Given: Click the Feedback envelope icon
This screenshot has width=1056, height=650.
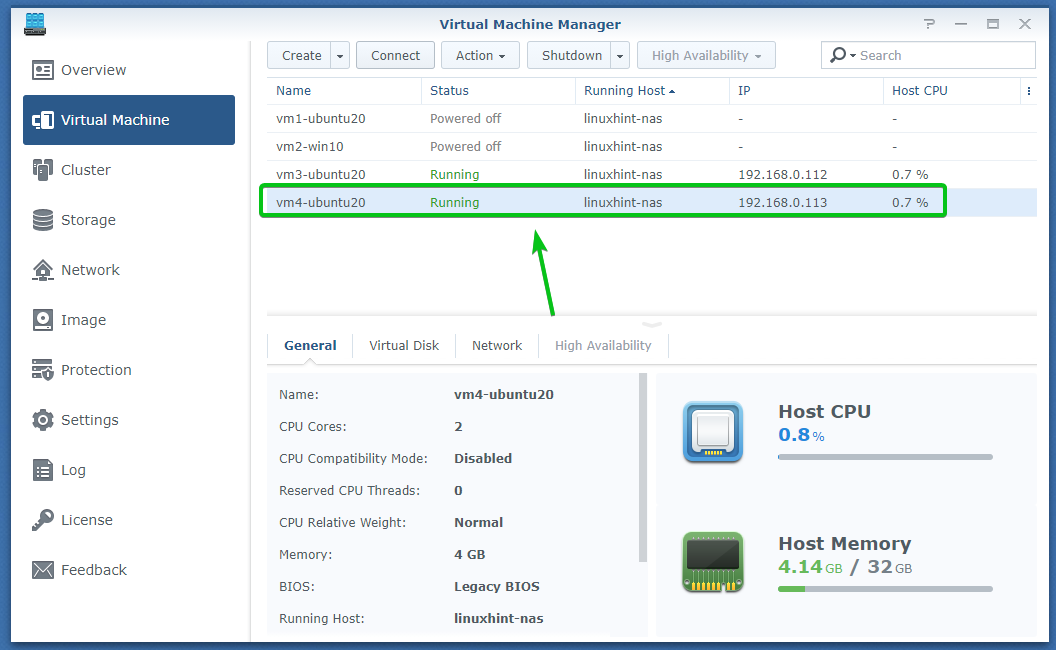Looking at the screenshot, I should click(x=43, y=570).
